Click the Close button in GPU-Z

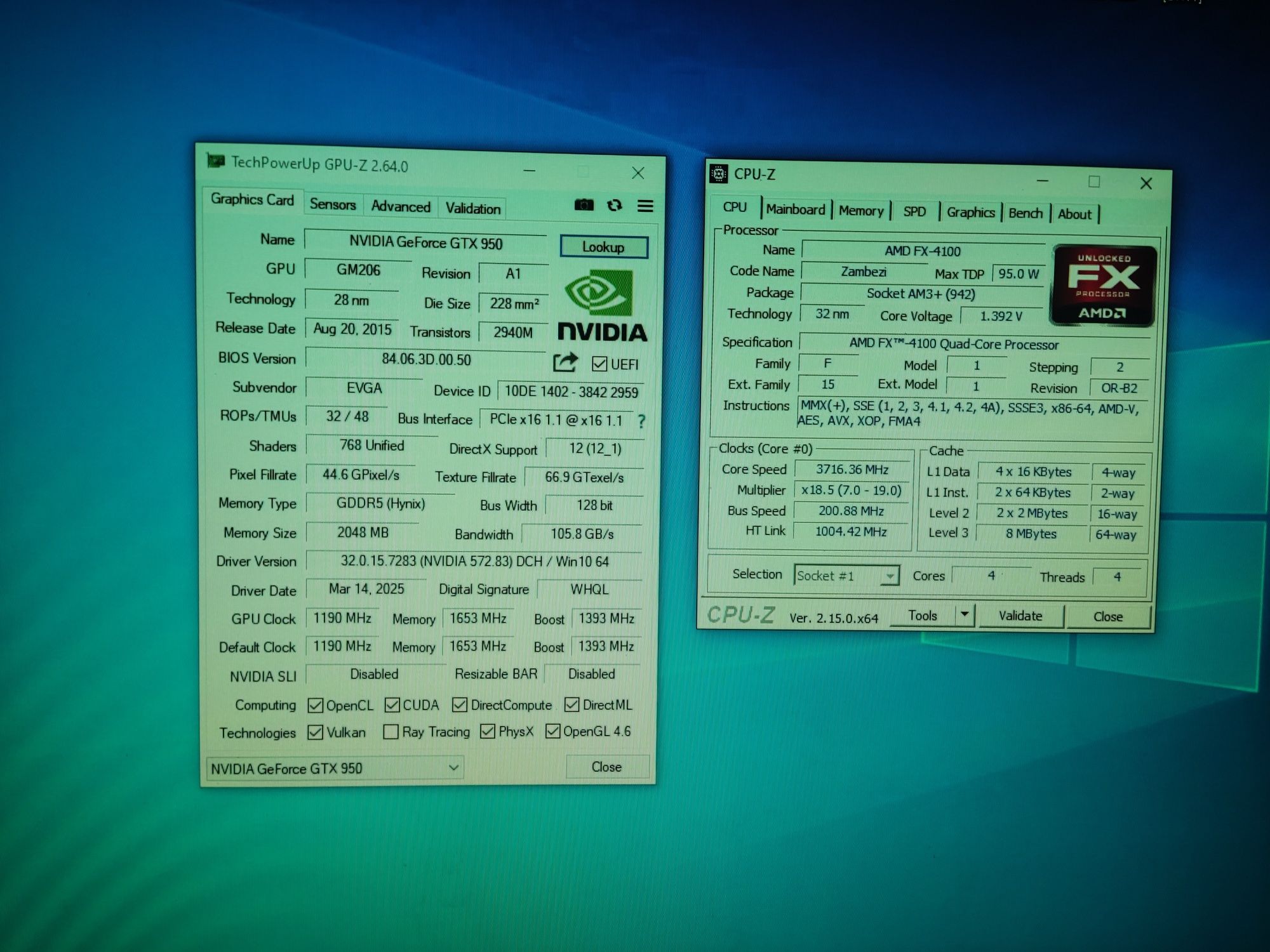(x=606, y=767)
